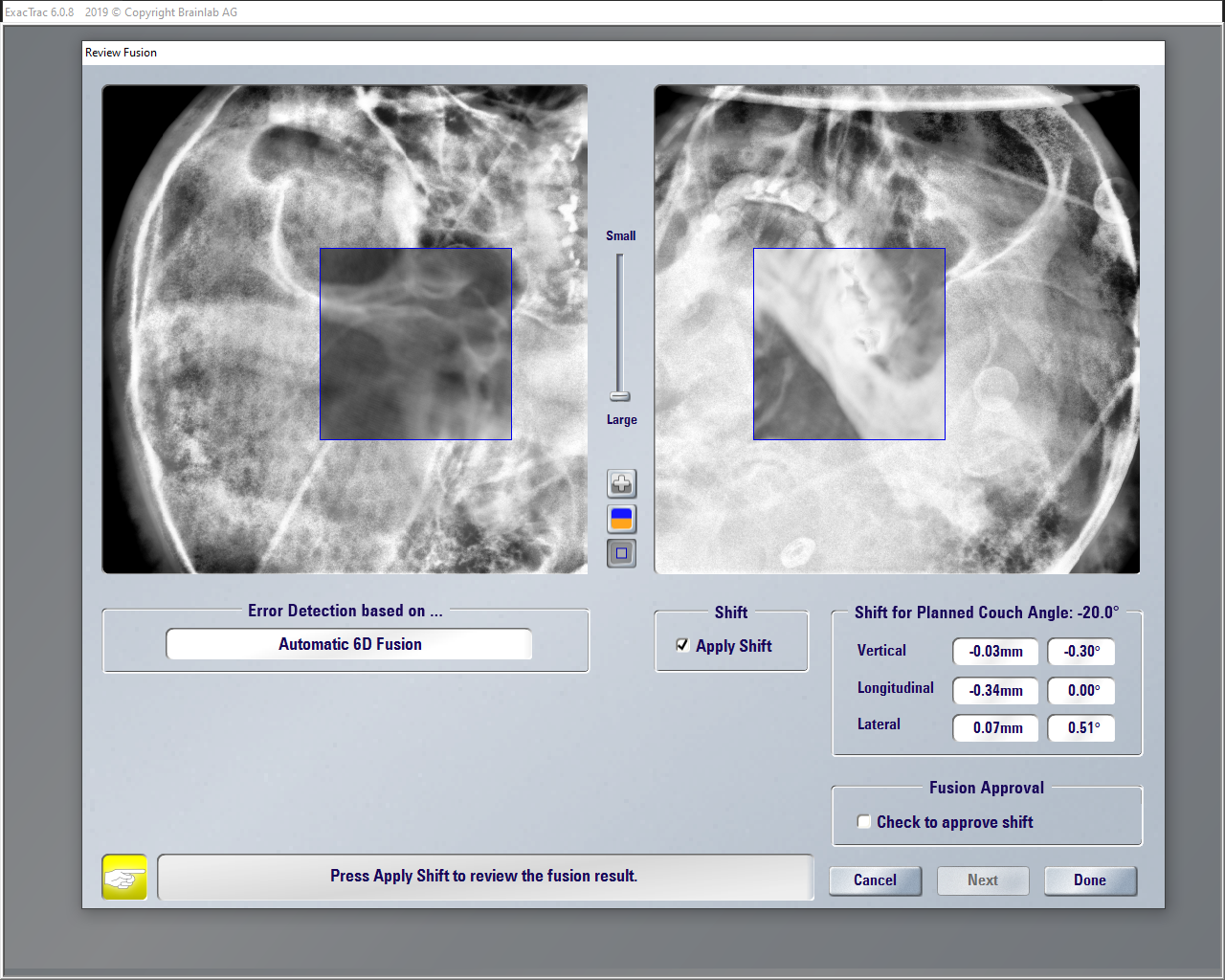The width and height of the screenshot is (1225, 980).
Task: Click the Cancel button
Action: pos(875,880)
